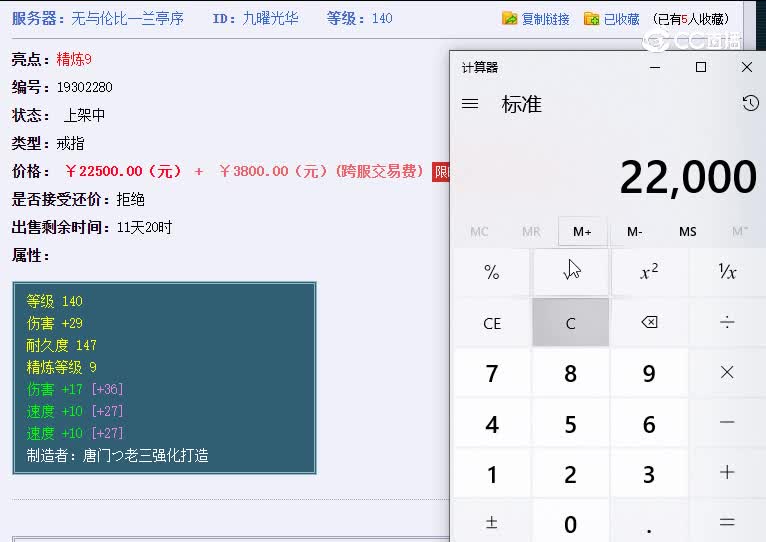Click the M+ memory add button
The image size is (766, 542).
[x=582, y=232]
